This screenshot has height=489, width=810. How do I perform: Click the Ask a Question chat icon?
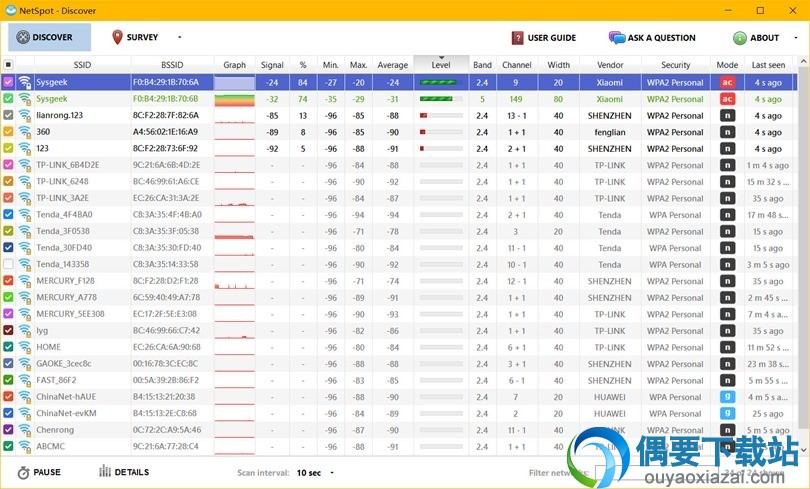click(617, 38)
